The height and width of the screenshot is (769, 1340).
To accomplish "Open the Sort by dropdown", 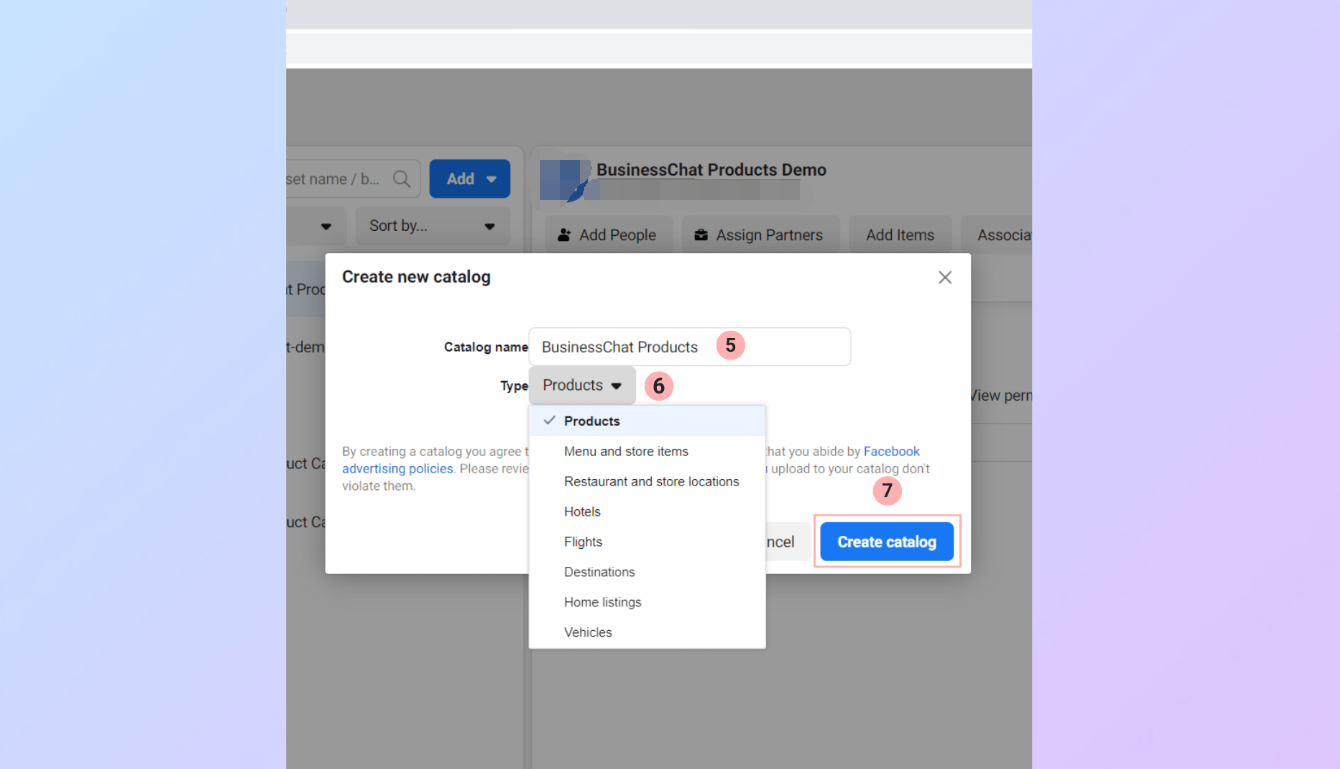I will [432, 225].
